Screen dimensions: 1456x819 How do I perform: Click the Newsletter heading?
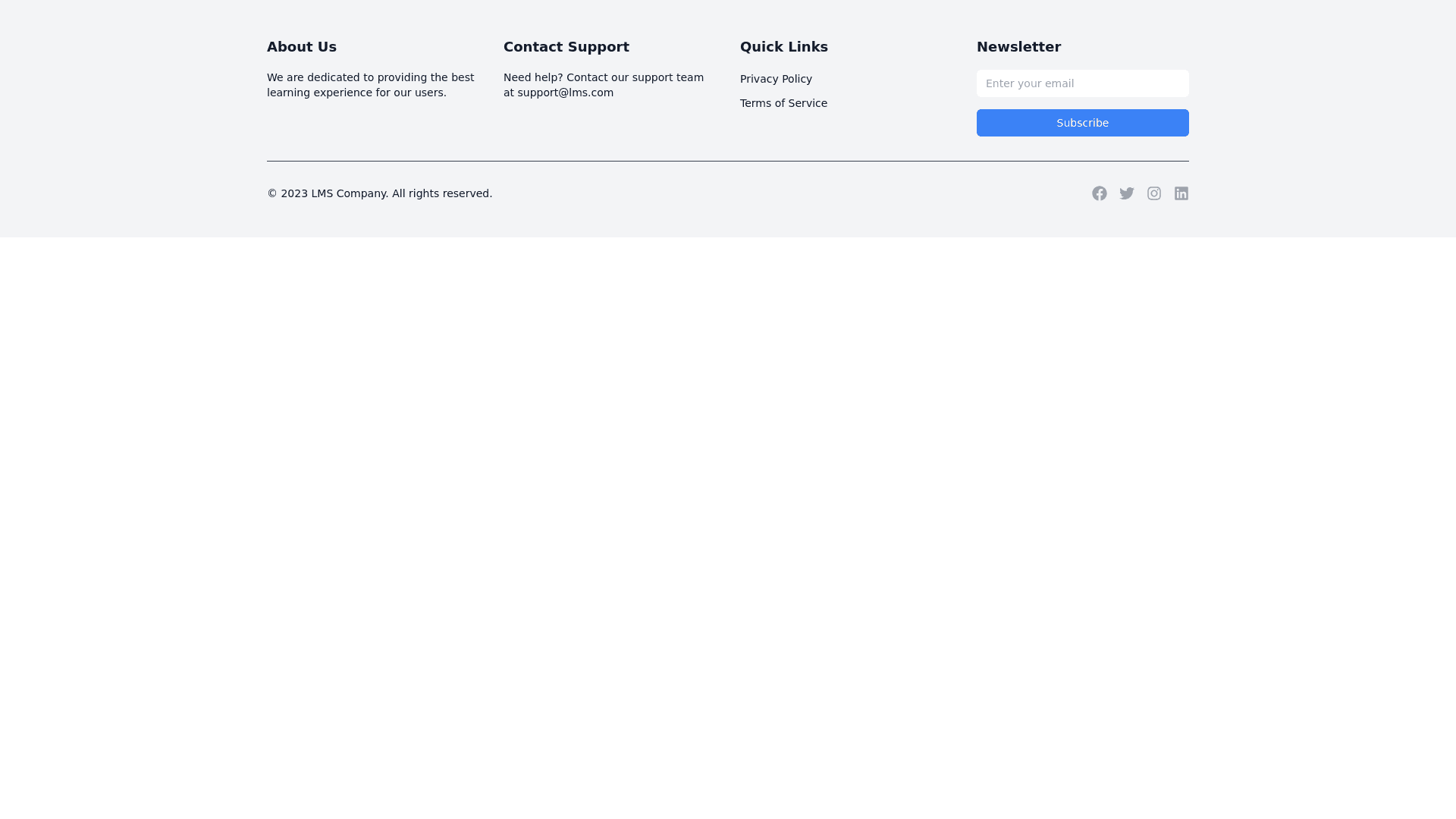click(1018, 47)
